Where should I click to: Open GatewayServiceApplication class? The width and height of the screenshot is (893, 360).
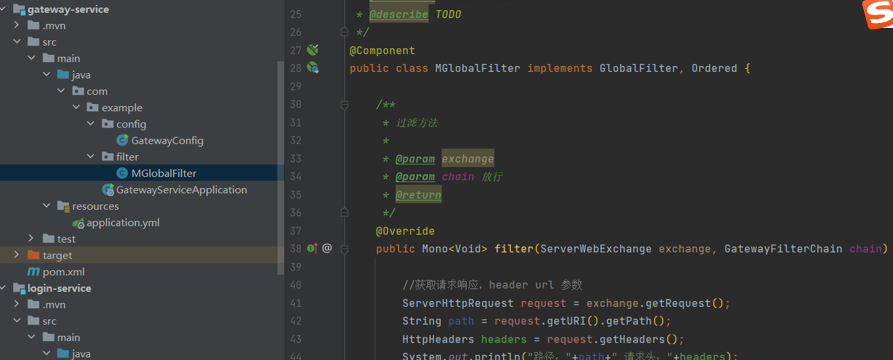click(182, 190)
